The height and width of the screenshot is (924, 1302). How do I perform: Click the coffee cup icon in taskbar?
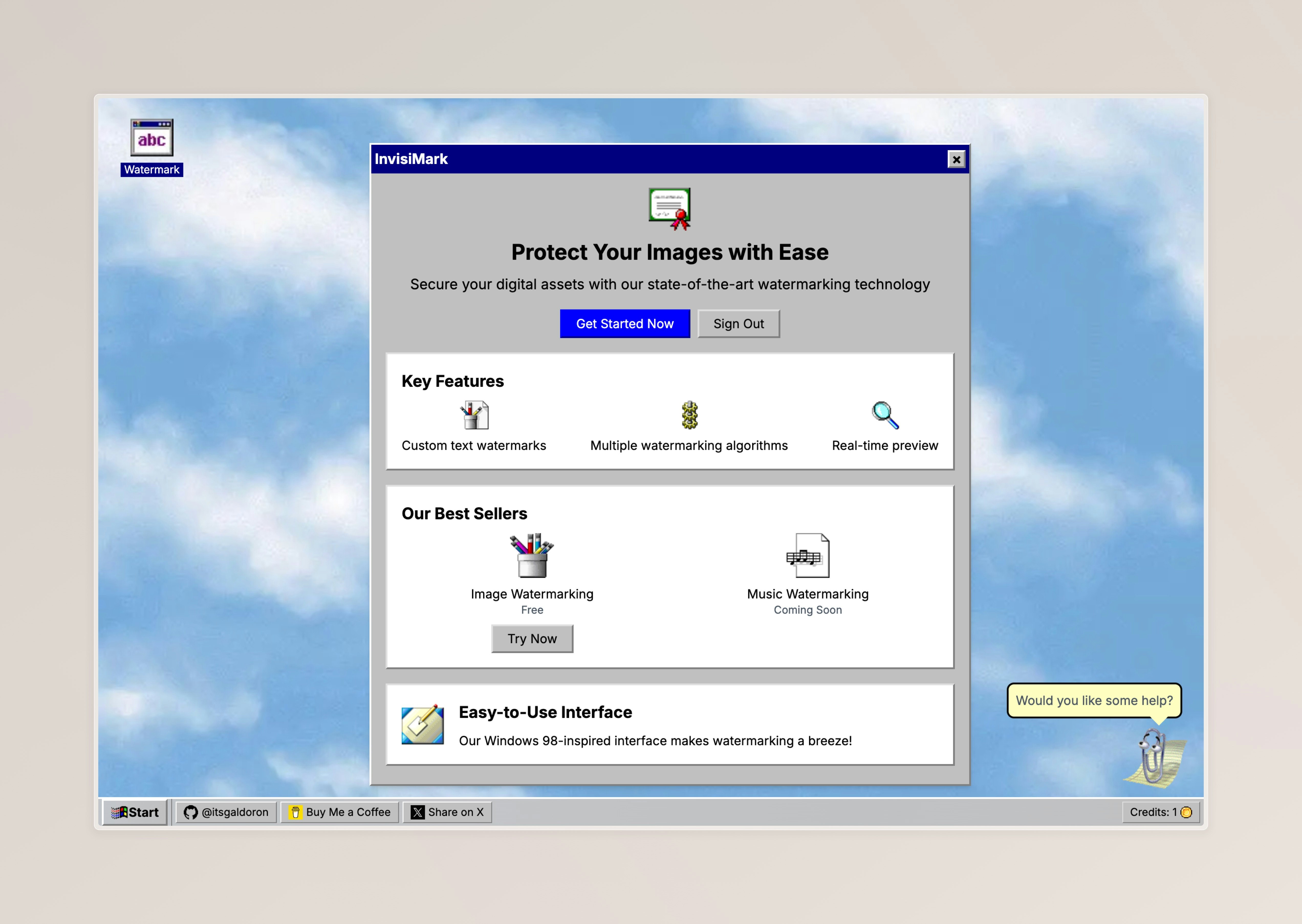(x=295, y=812)
